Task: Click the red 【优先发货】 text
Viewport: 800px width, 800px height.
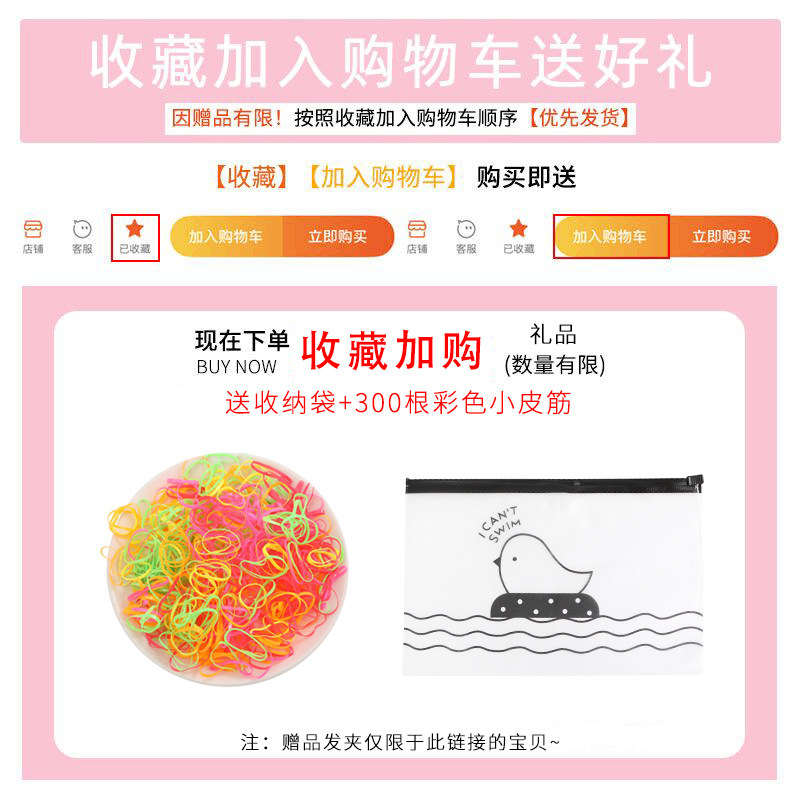Action: [x=580, y=118]
